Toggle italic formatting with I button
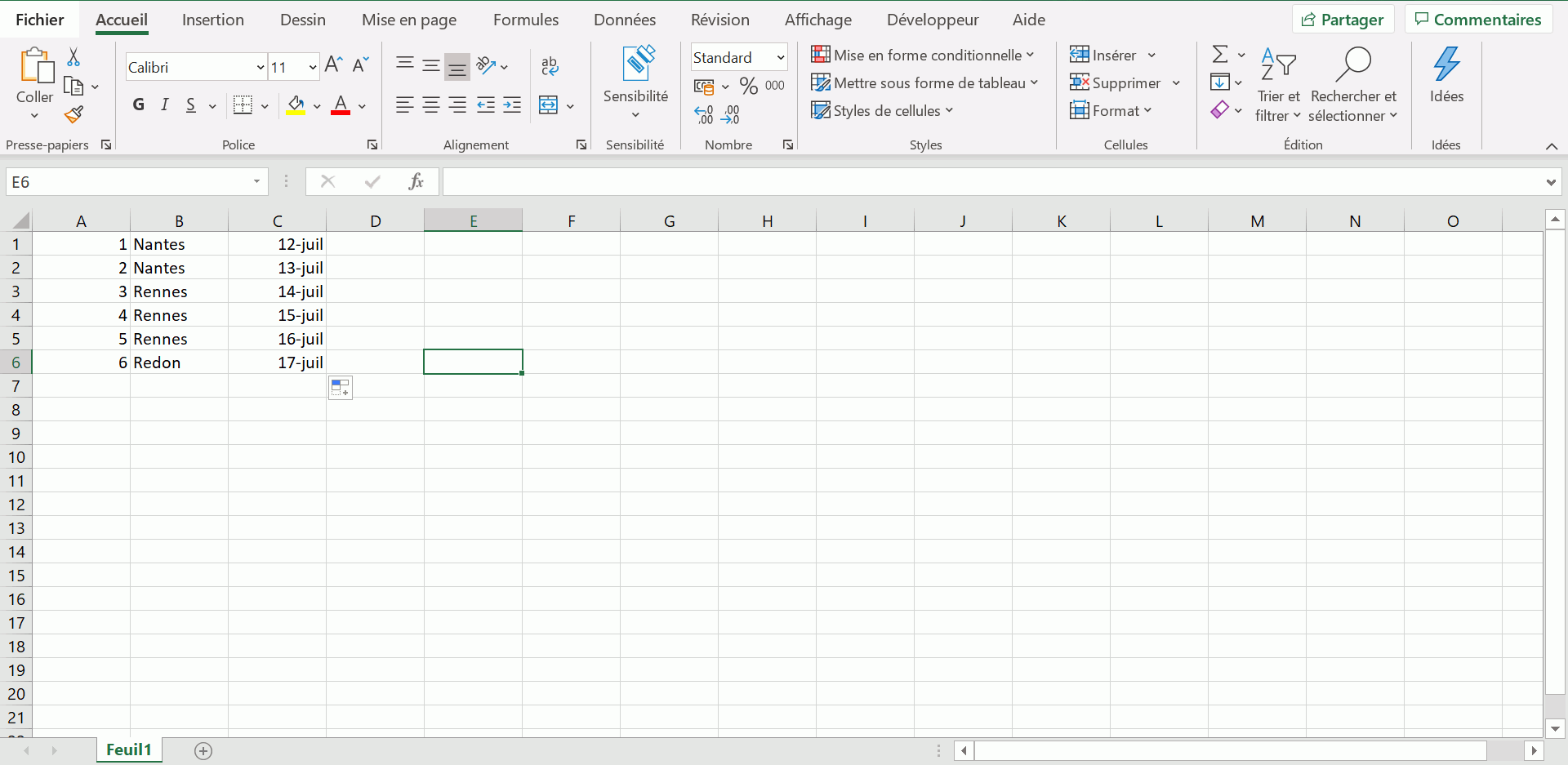Screen dimensions: 1568x765 [165, 105]
